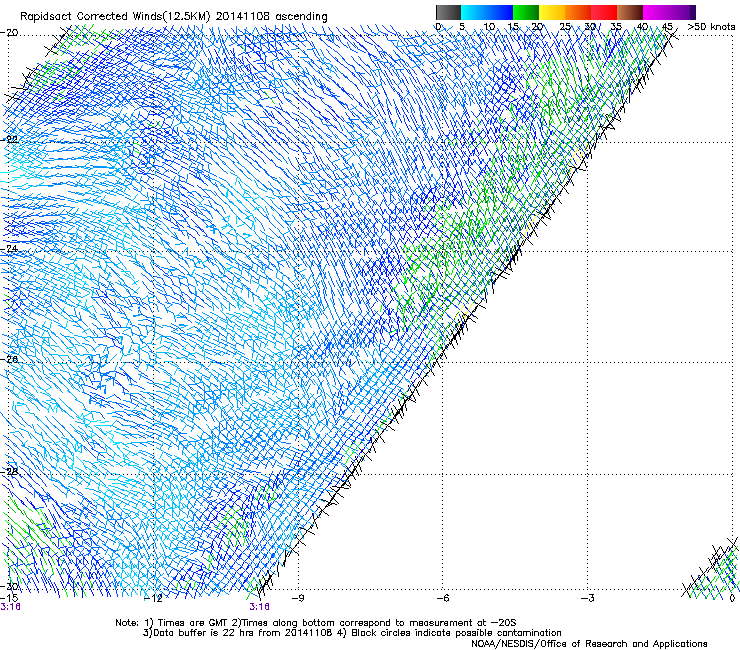Click 'Black circles indicate possible contamination' note
The image size is (740, 650).
[456, 633]
